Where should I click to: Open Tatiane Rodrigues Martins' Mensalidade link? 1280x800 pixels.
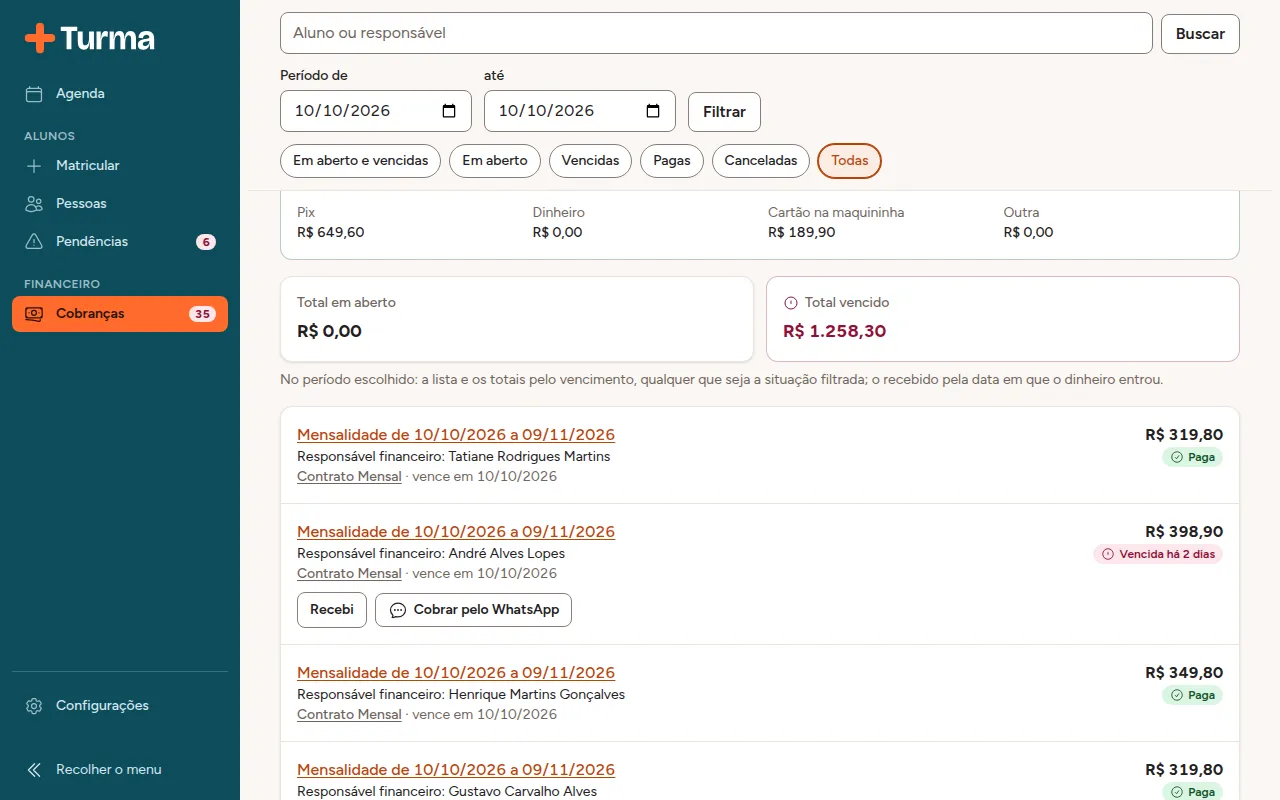pos(456,435)
